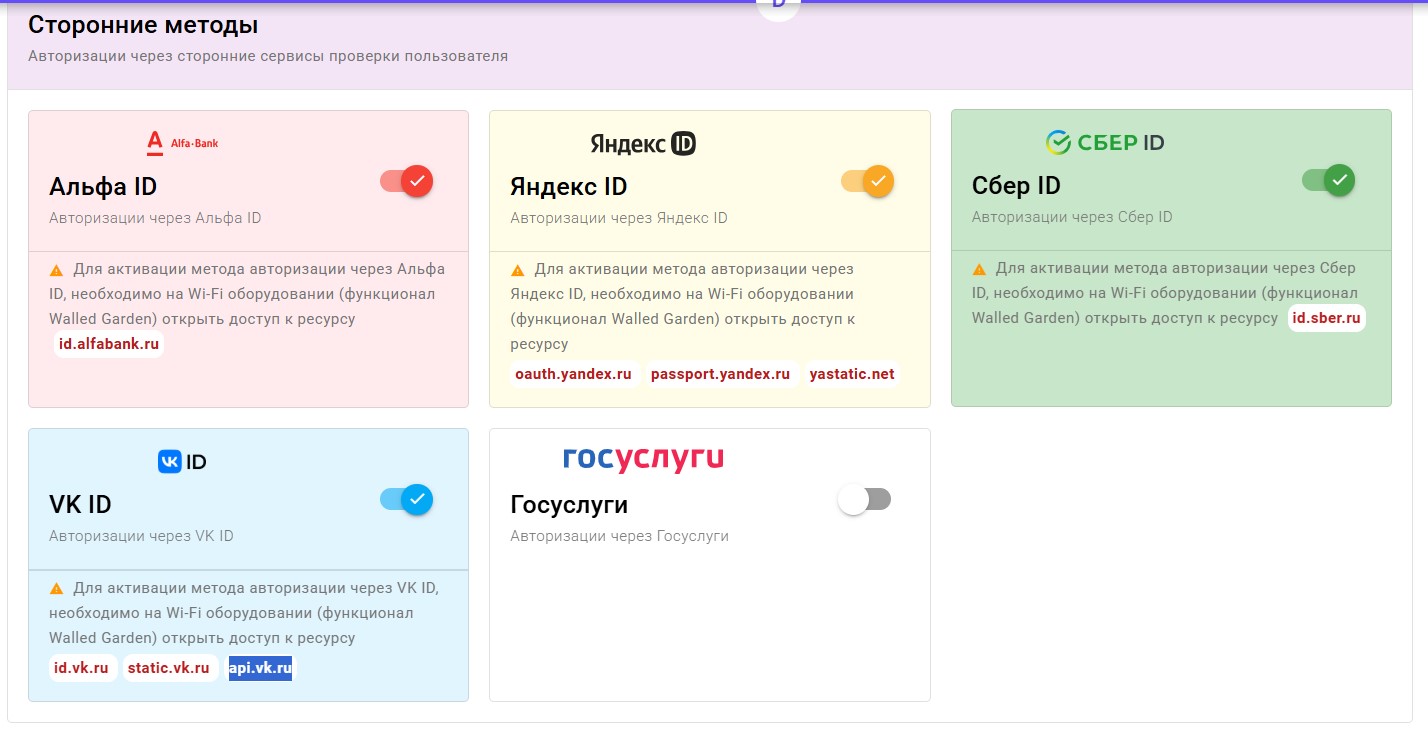Click the Alfa-Bank logo
Image resolution: width=1428 pixels, height=743 pixels.
click(182, 144)
